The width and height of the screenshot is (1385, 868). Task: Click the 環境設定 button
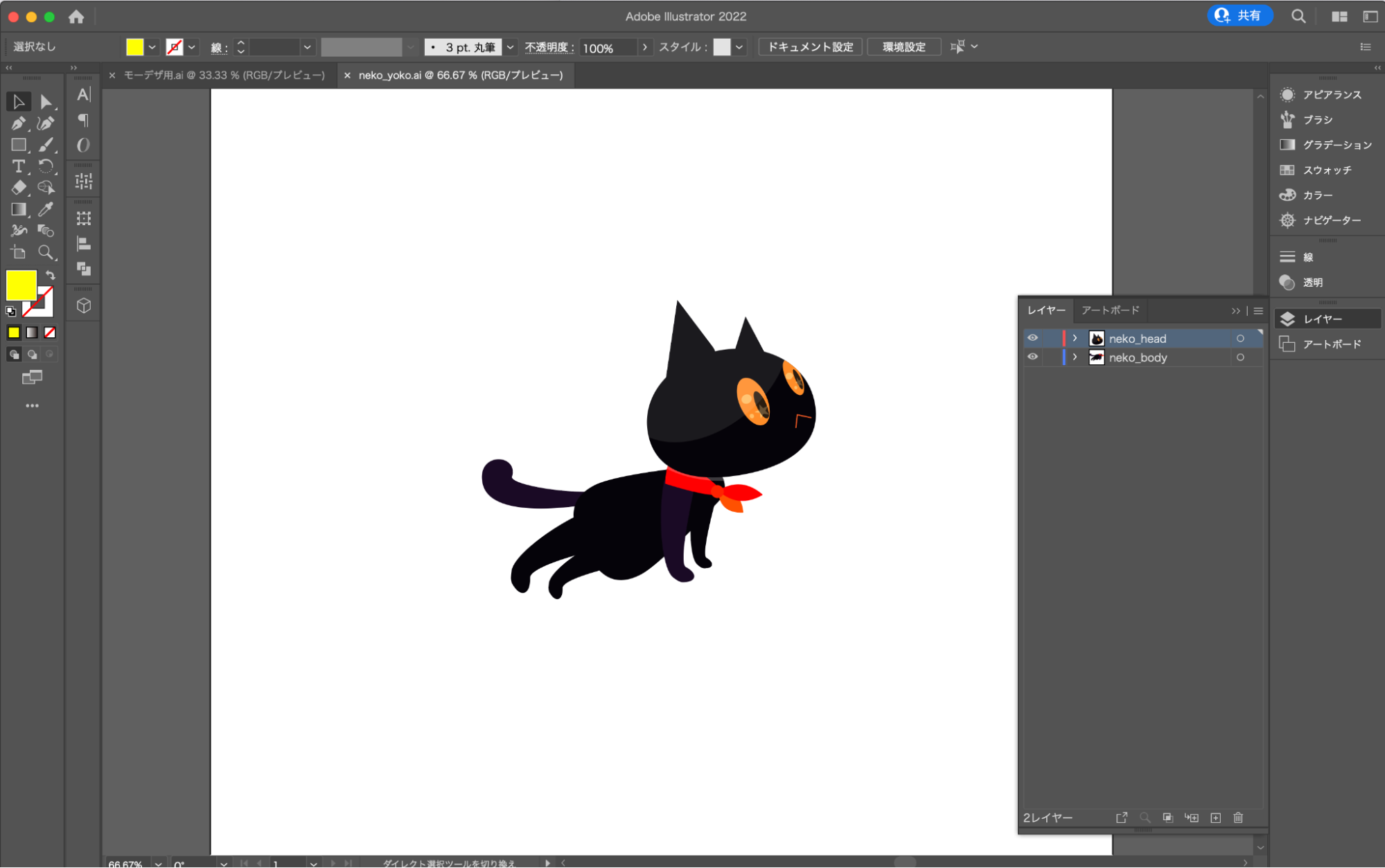click(903, 47)
